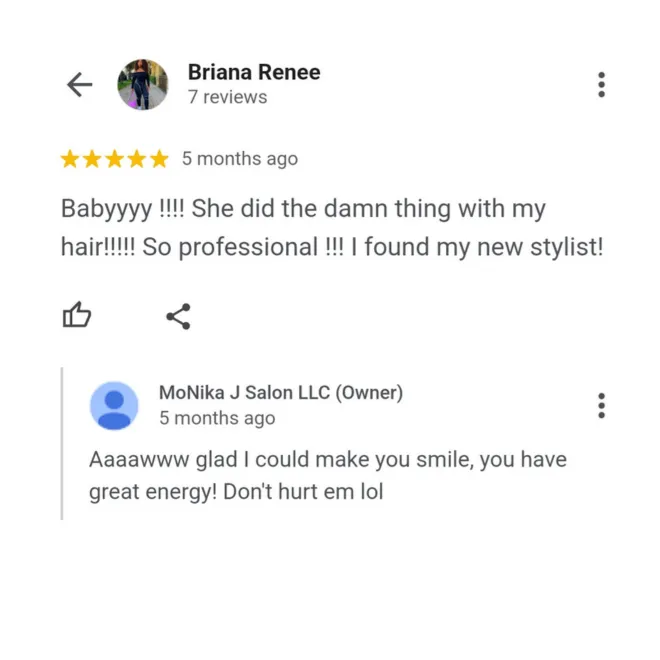660x660 pixels.
Task: Share the review using the share icon
Action: pyautogui.click(x=178, y=316)
